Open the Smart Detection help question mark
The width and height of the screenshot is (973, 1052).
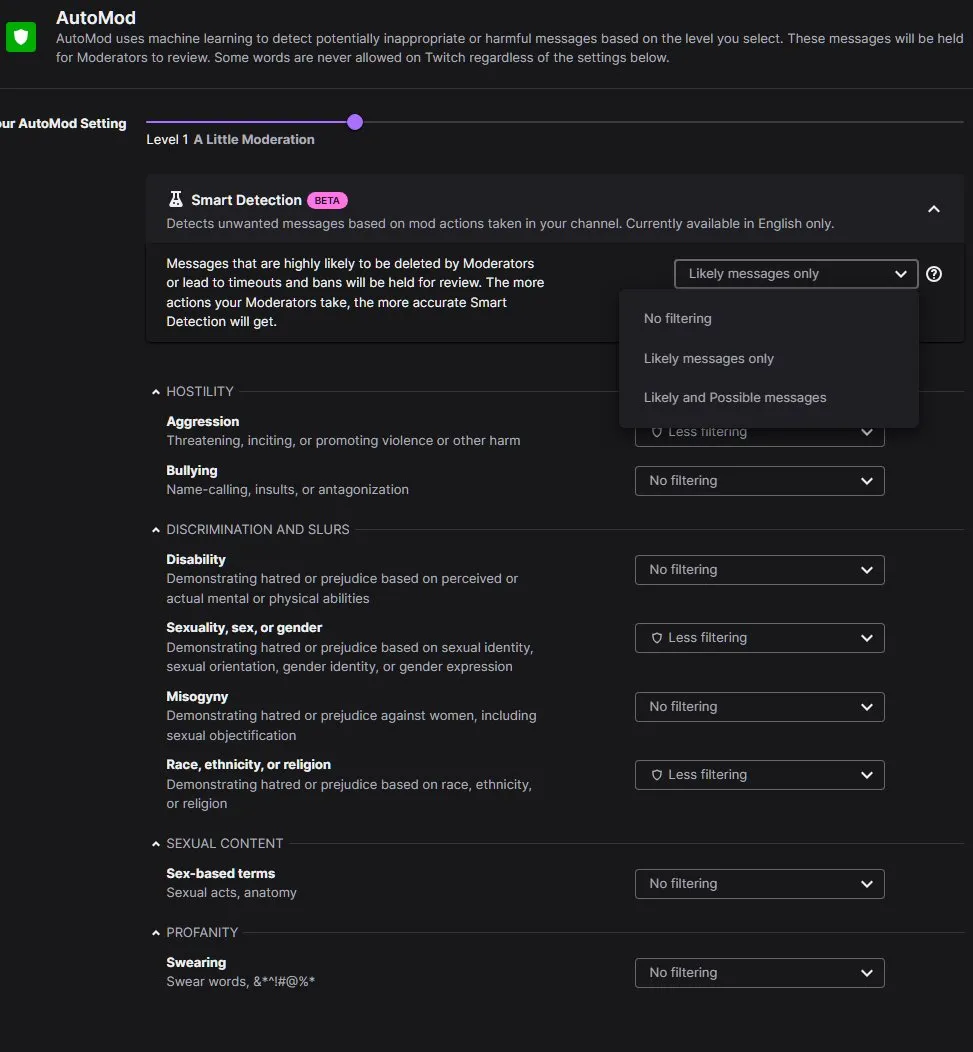[x=933, y=274]
